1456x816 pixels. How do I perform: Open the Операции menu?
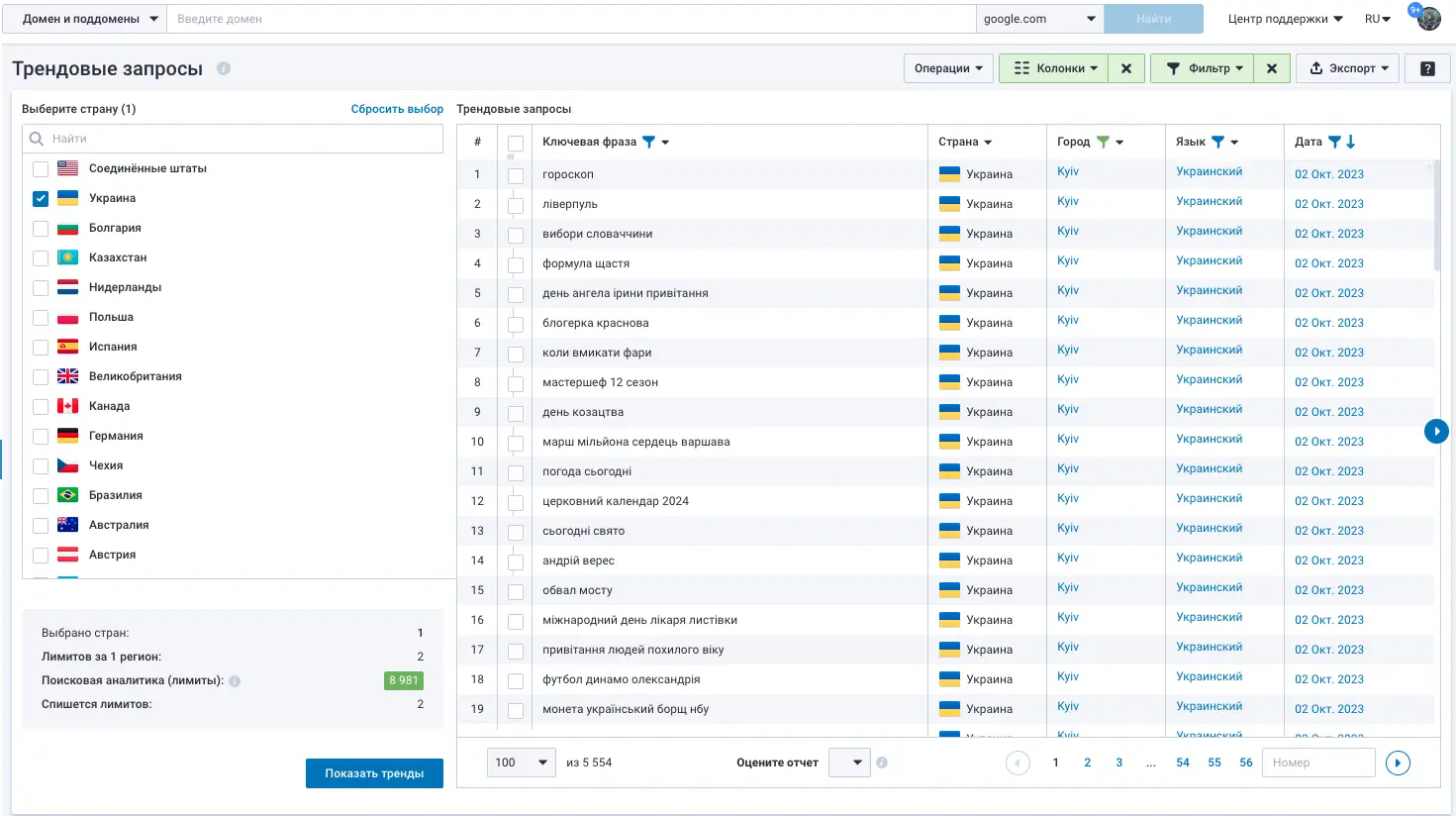click(948, 68)
